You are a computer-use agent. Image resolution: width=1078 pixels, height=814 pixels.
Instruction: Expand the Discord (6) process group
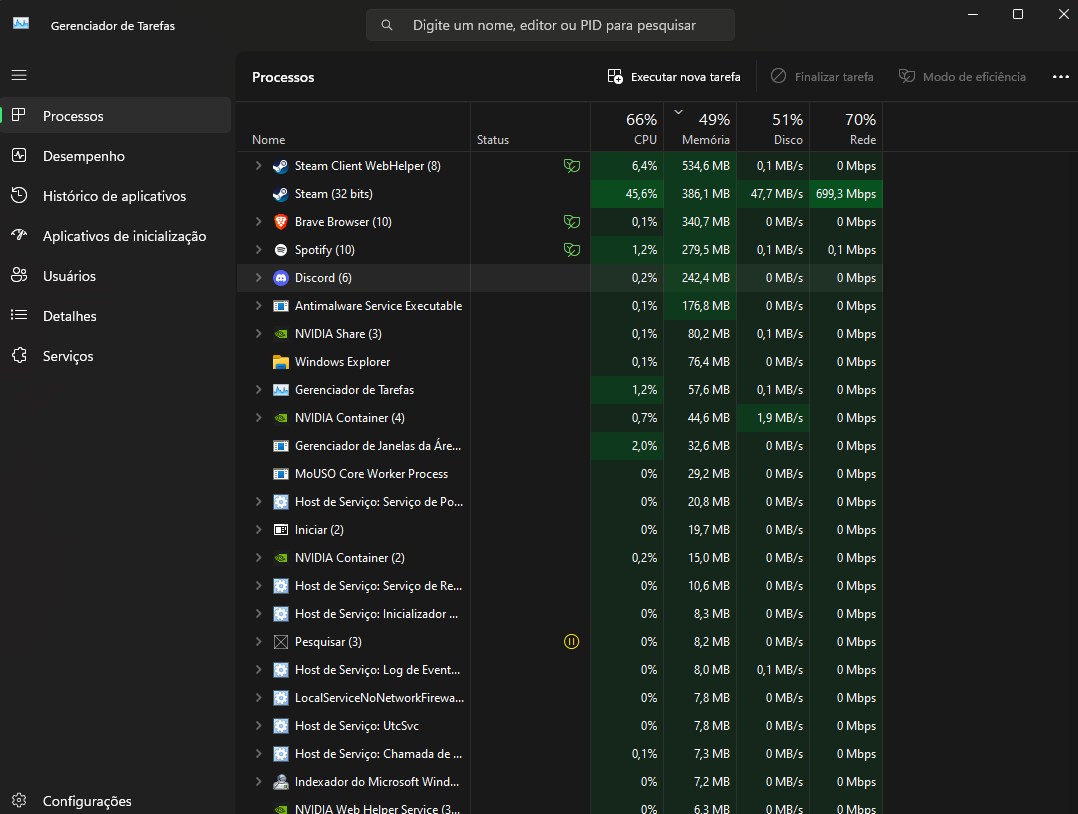tap(258, 278)
